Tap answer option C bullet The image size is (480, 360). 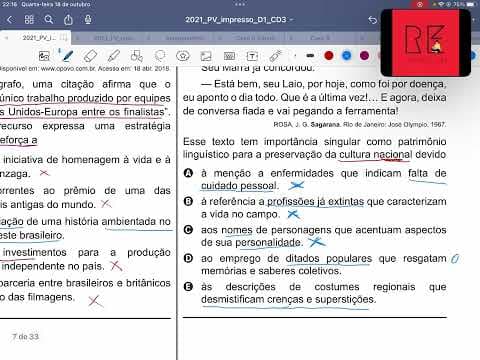tap(189, 230)
